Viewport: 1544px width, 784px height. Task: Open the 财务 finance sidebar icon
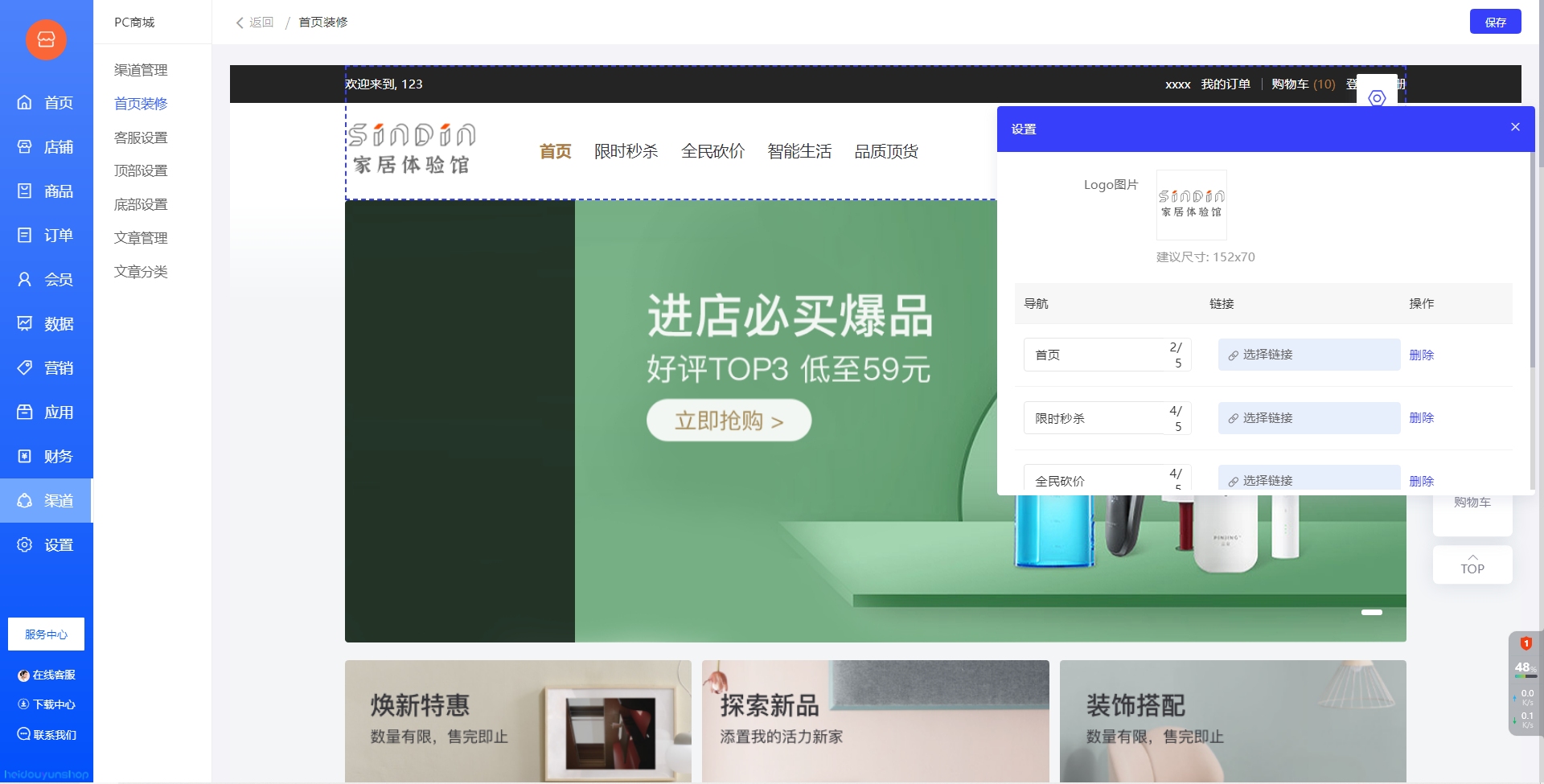[25, 457]
